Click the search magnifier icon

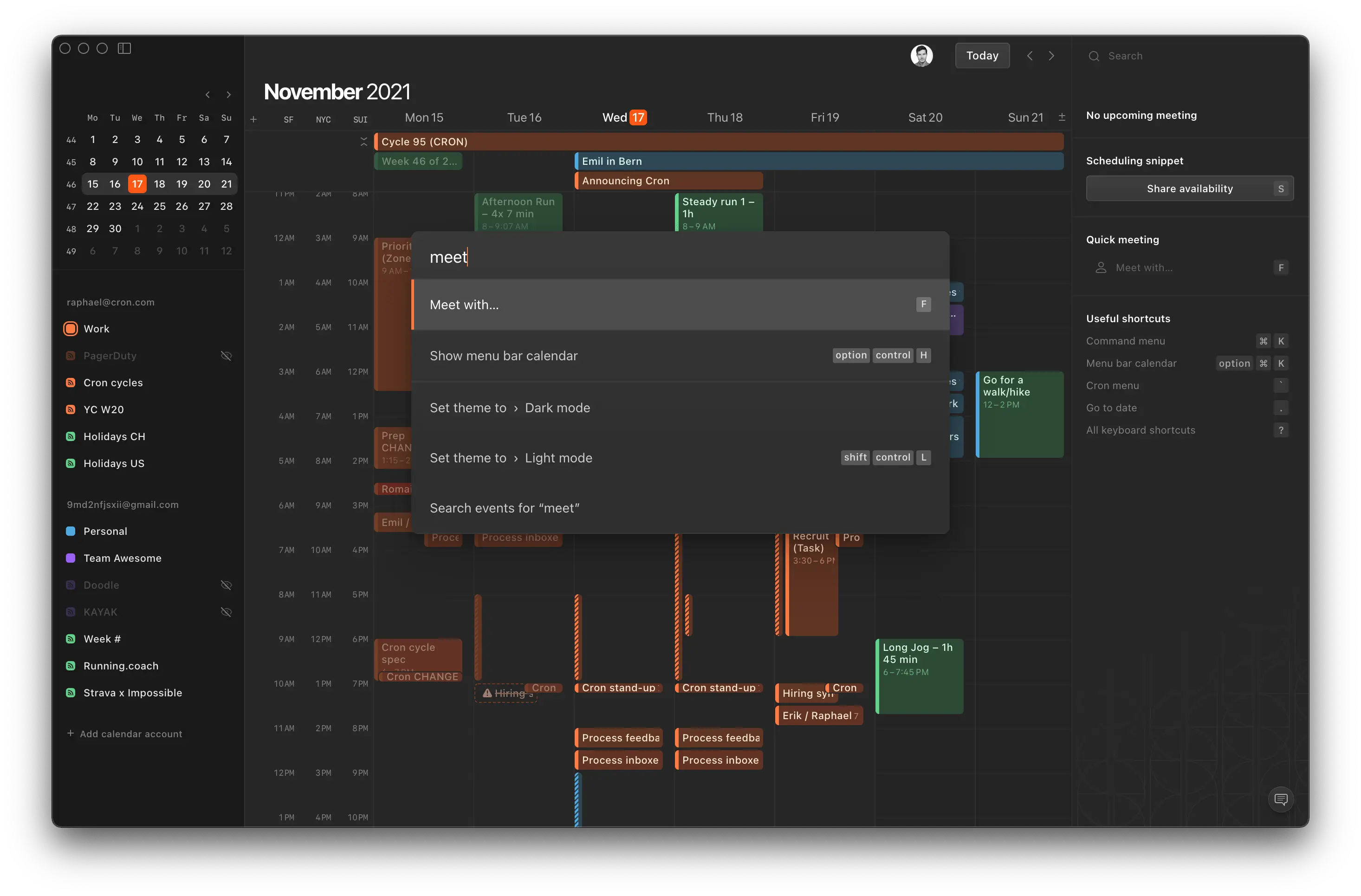coord(1093,56)
